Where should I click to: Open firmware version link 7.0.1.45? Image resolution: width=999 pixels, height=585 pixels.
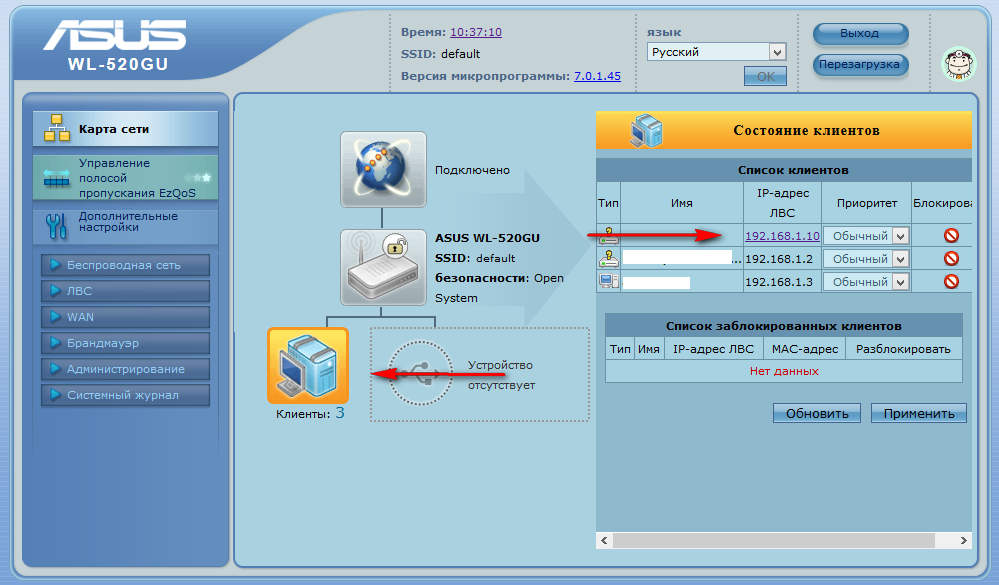(x=598, y=76)
